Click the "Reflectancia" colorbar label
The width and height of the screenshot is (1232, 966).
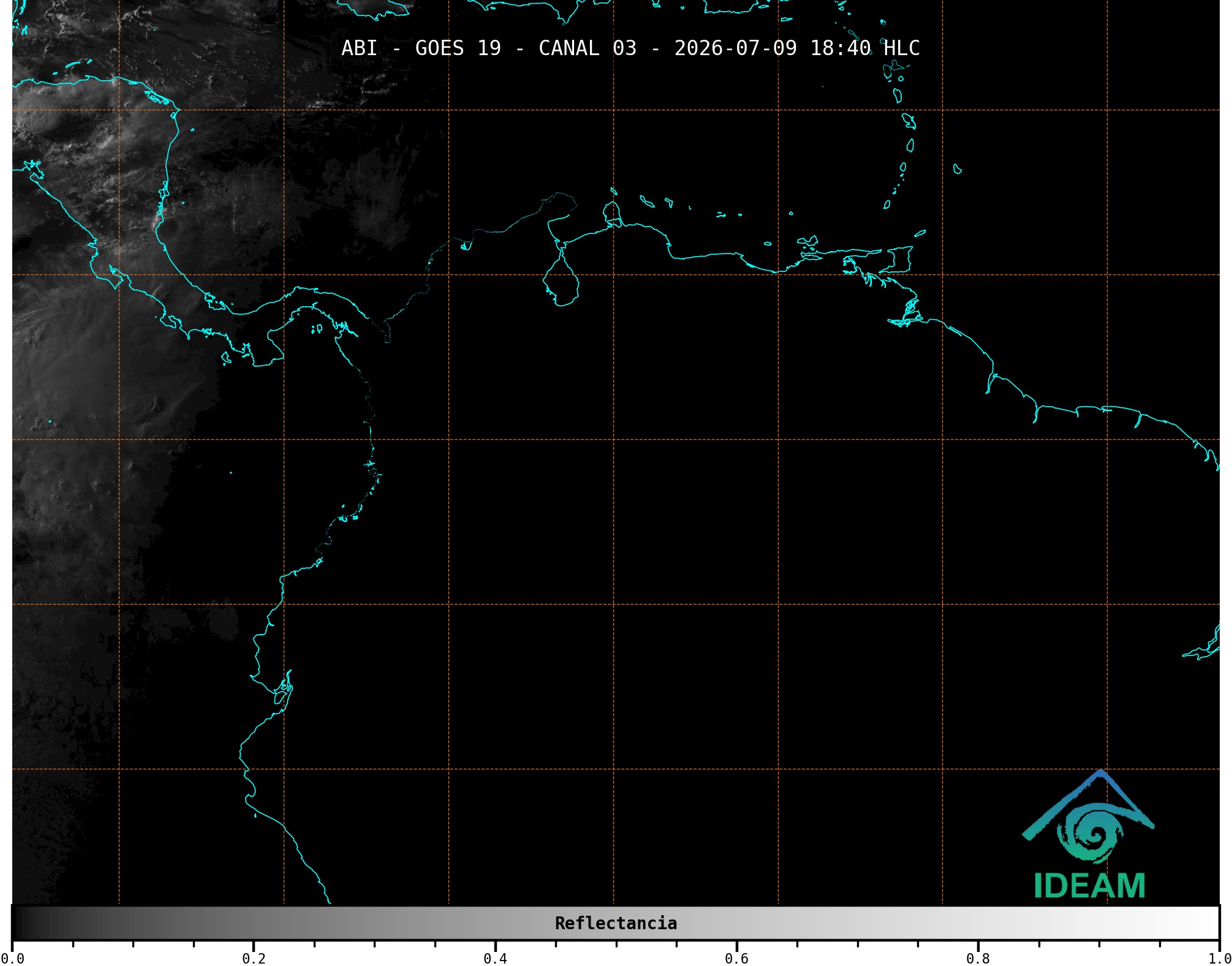click(616, 923)
